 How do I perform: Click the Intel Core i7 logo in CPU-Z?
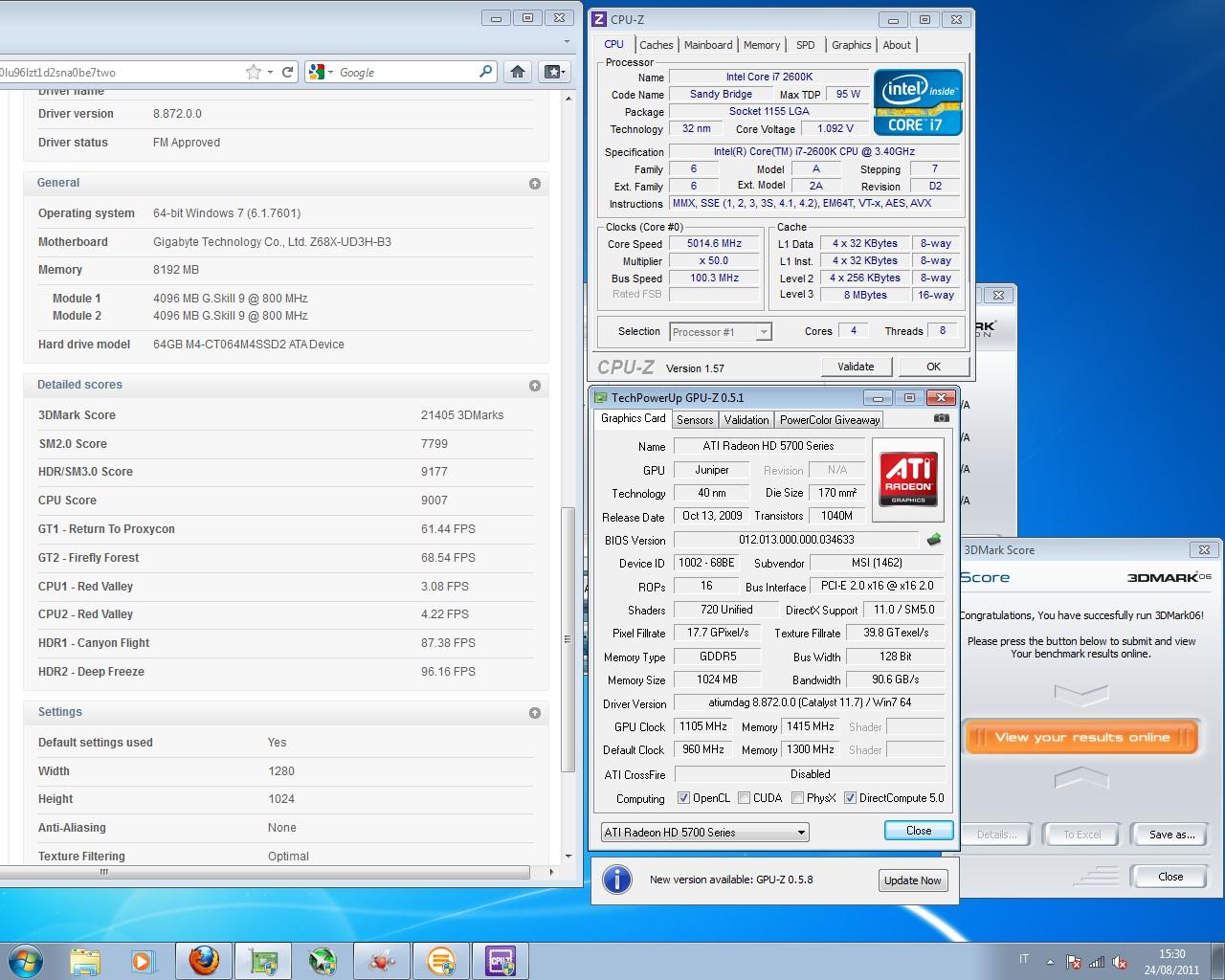(918, 101)
